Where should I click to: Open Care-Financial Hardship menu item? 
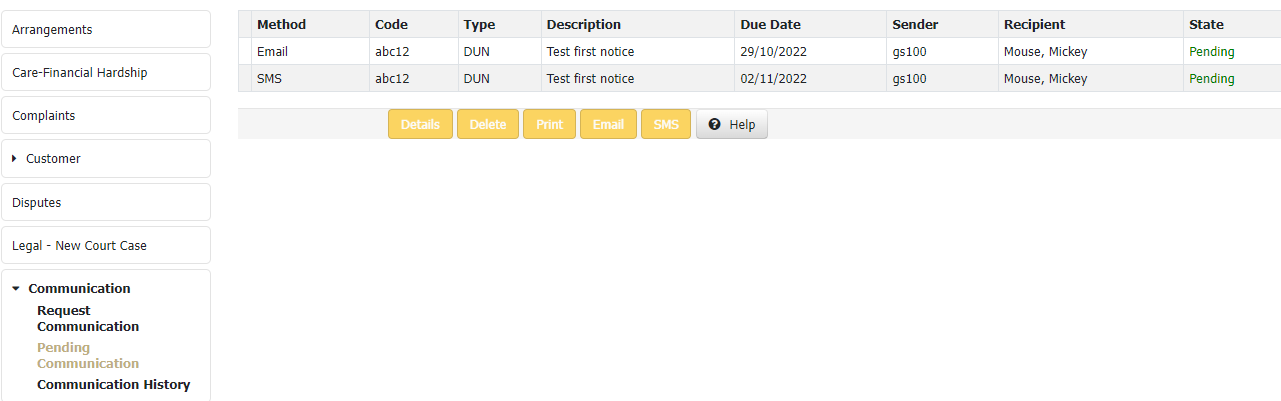click(x=106, y=72)
